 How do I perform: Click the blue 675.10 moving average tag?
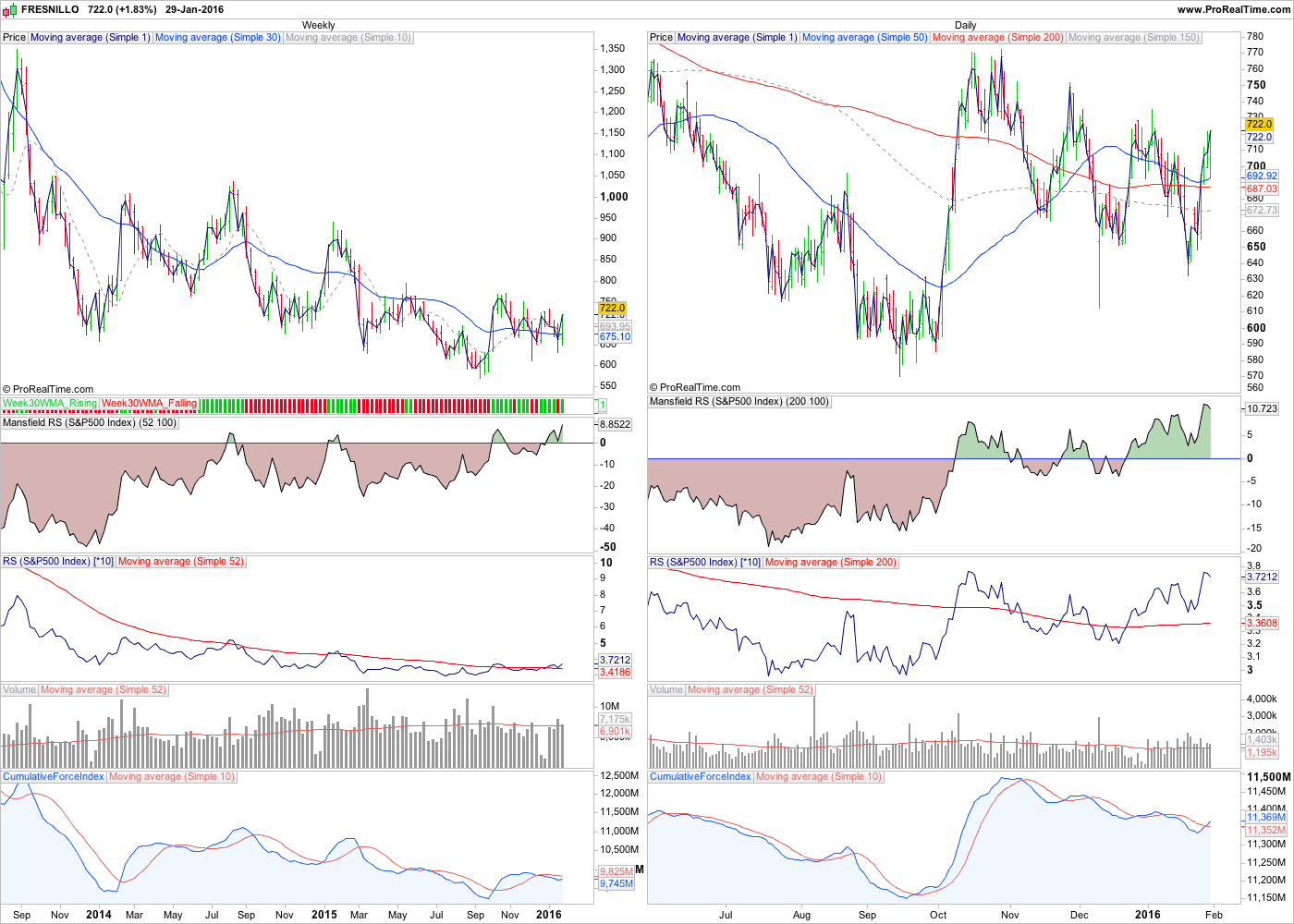[615, 337]
